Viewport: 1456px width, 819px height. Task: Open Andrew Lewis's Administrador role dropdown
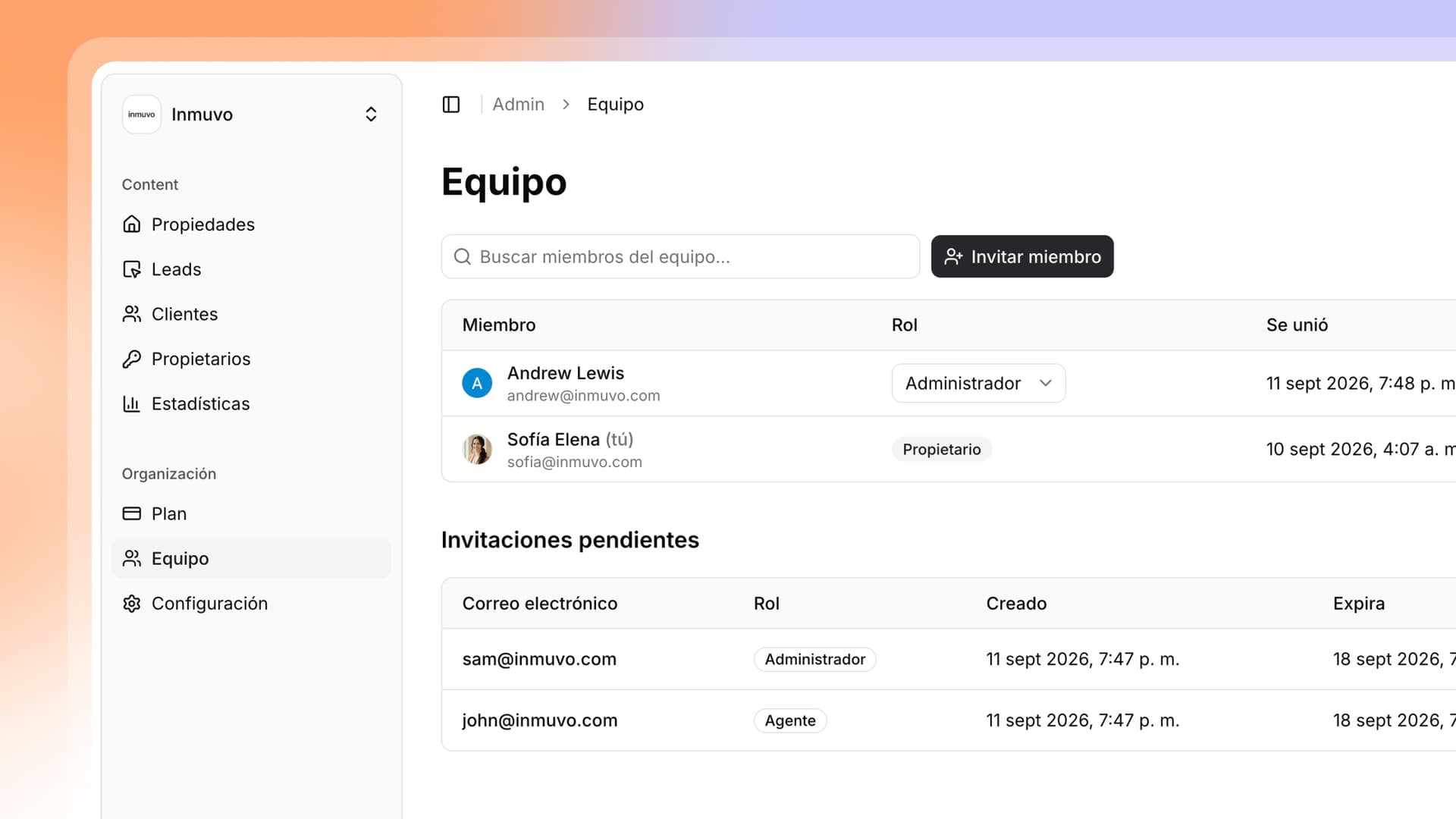(978, 383)
